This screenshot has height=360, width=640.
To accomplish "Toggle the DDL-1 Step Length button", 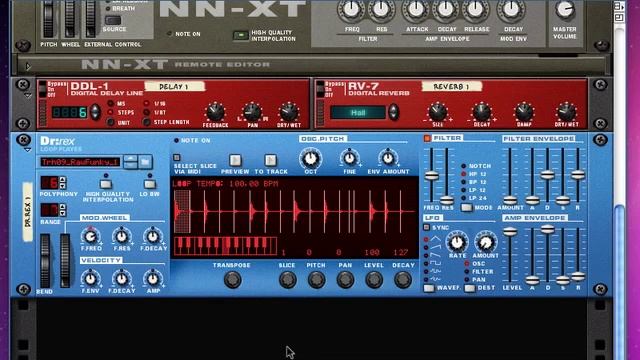I will 147,122.
